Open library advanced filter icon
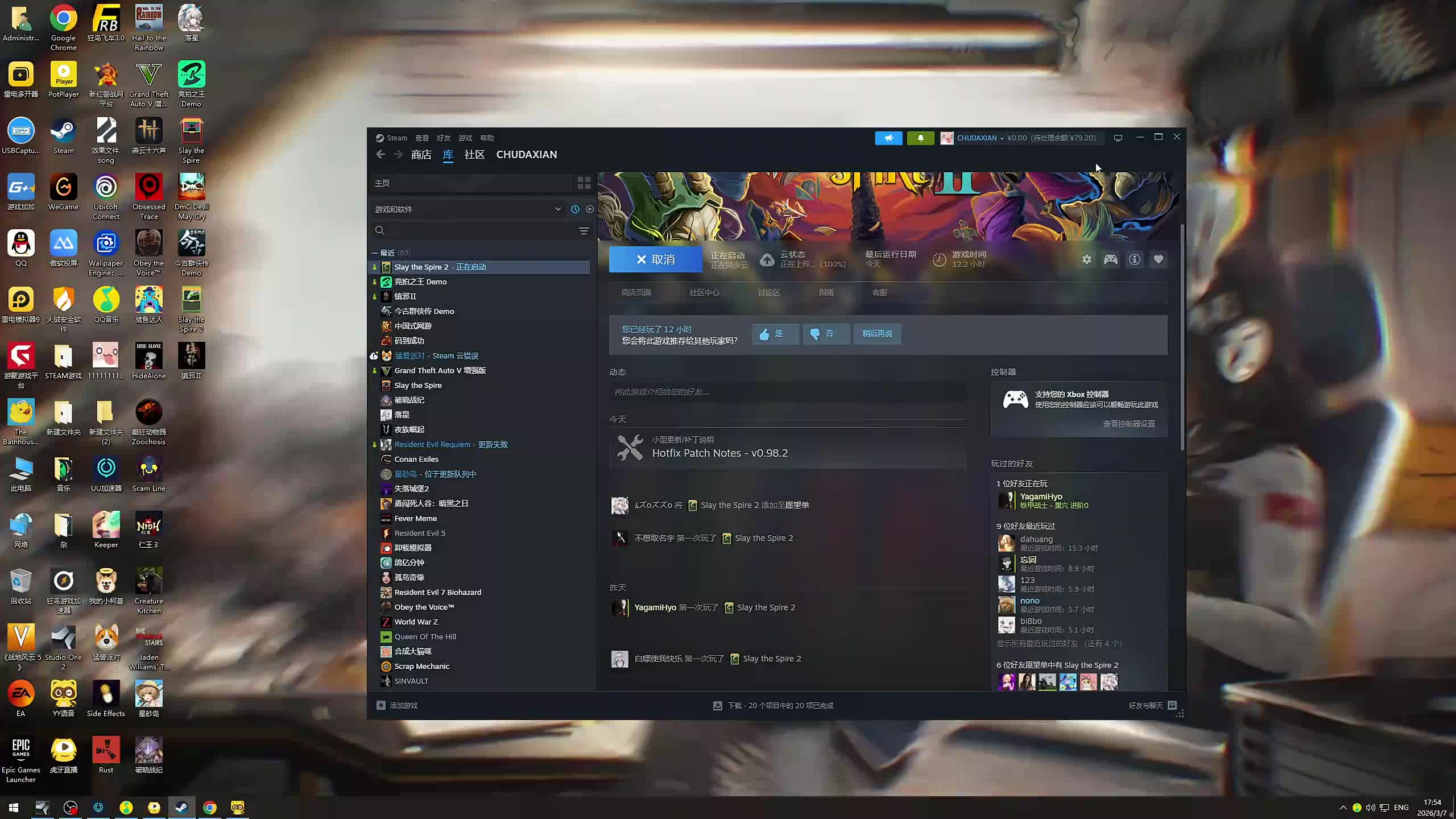This screenshot has width=1456, height=819. pyautogui.click(x=584, y=230)
